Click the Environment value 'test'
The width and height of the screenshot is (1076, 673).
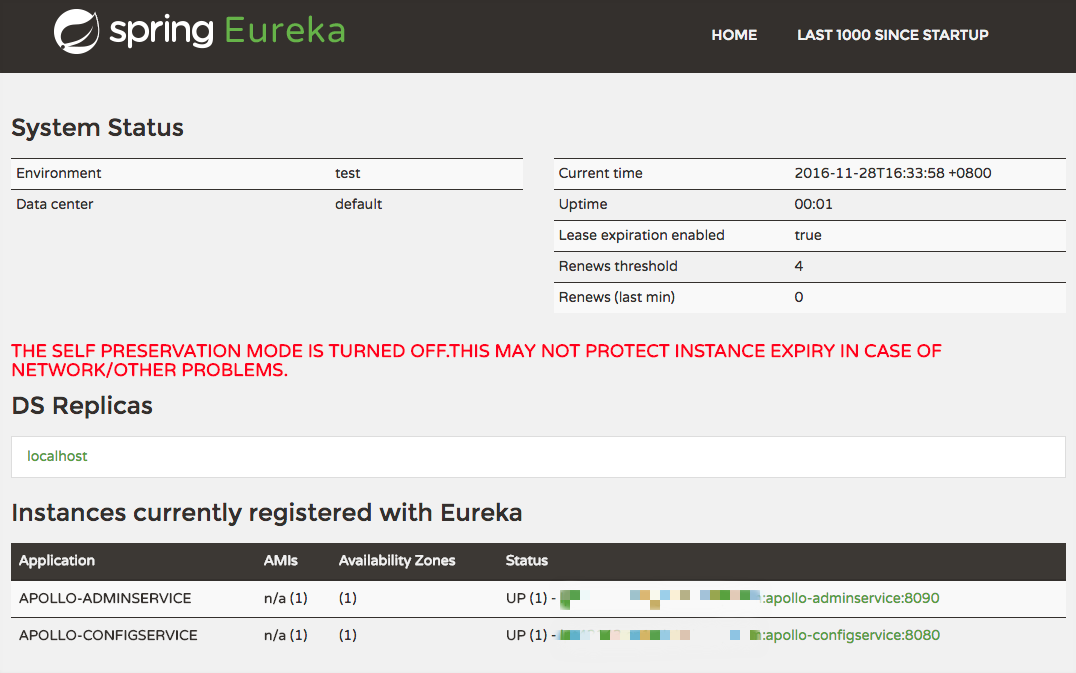347,173
